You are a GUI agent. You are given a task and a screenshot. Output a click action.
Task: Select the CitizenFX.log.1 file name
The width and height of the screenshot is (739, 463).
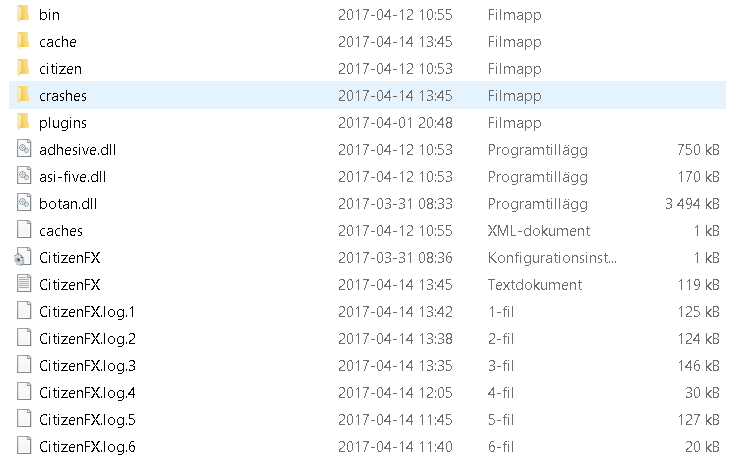[87, 312]
